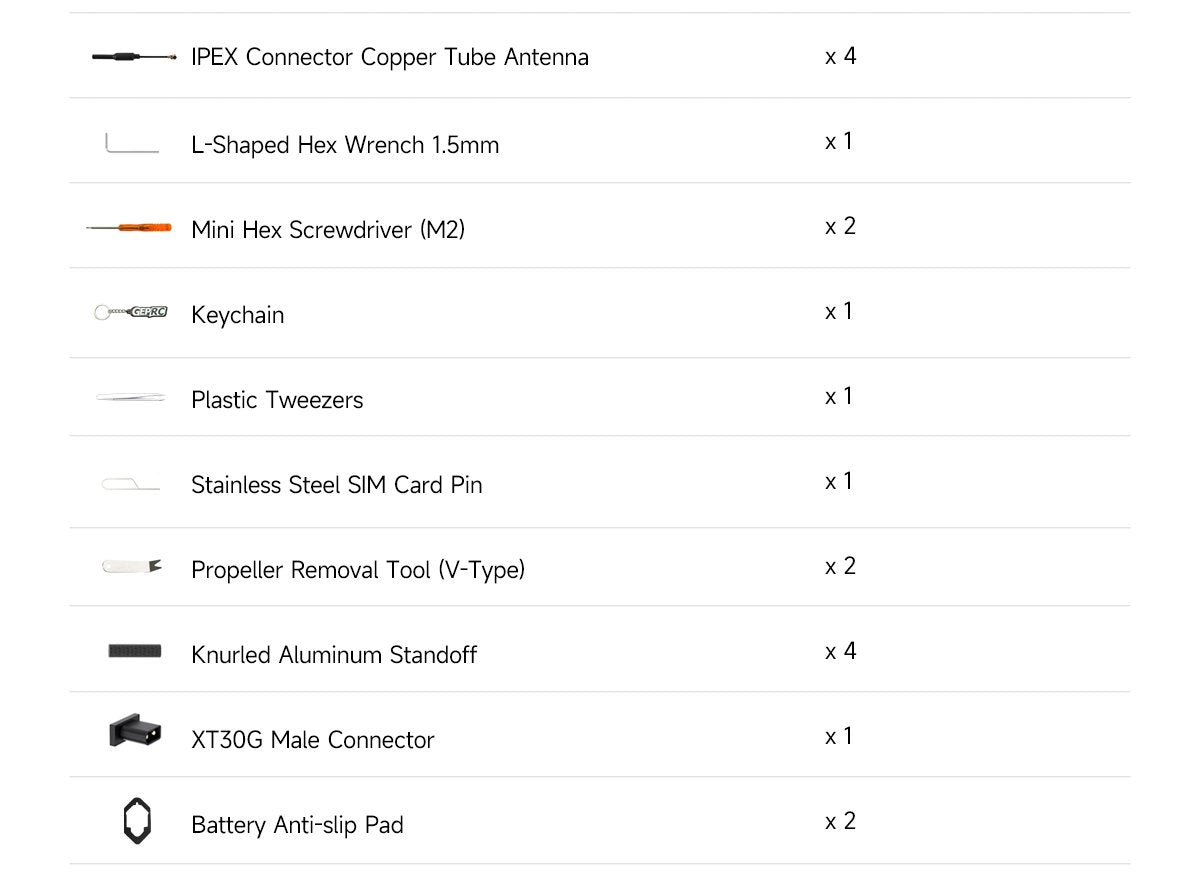Image resolution: width=1200 pixels, height=890 pixels.
Task: Click the plastic tweezers icon
Action: tap(131, 398)
